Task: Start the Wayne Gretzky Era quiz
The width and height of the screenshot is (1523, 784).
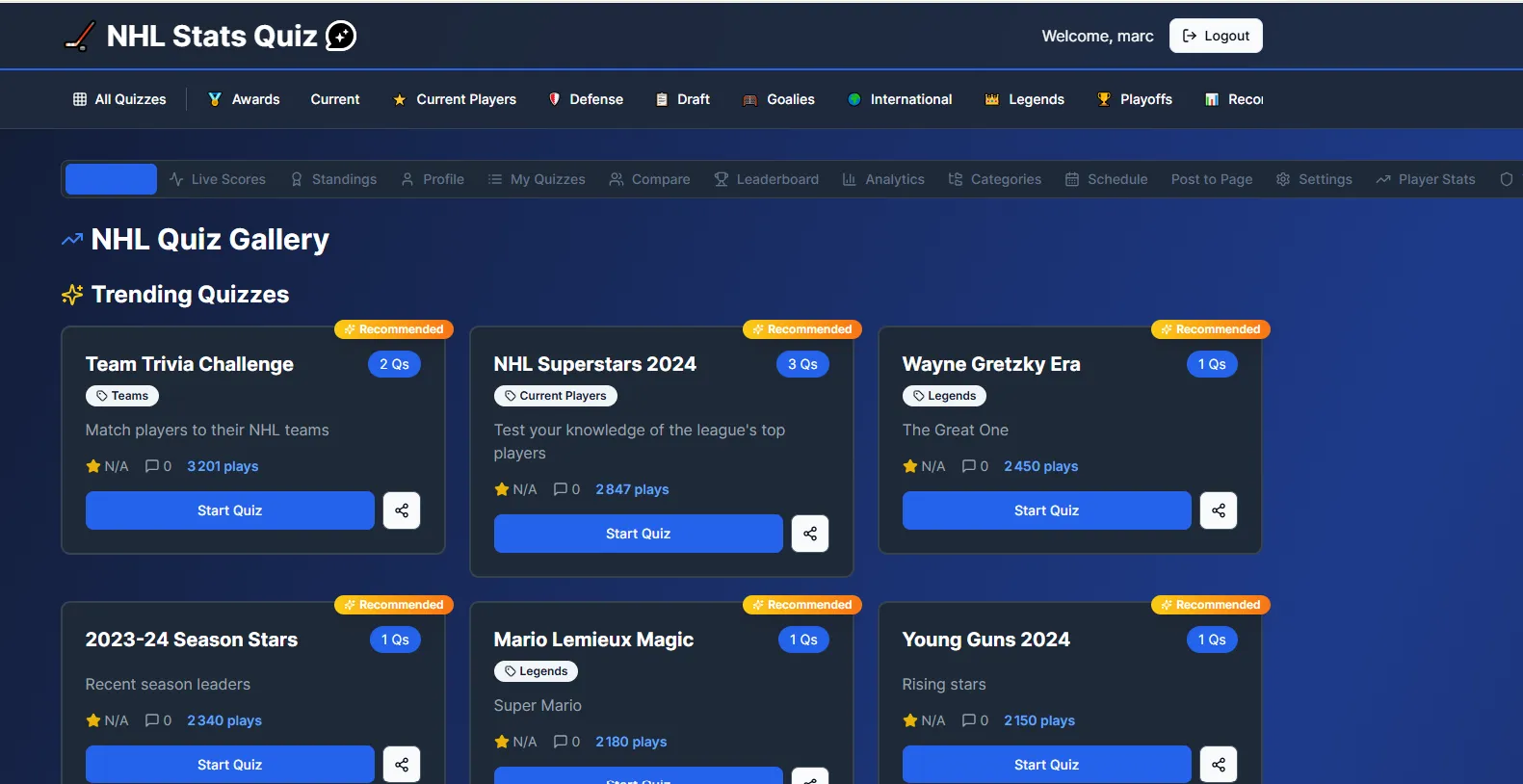Action: pos(1046,510)
